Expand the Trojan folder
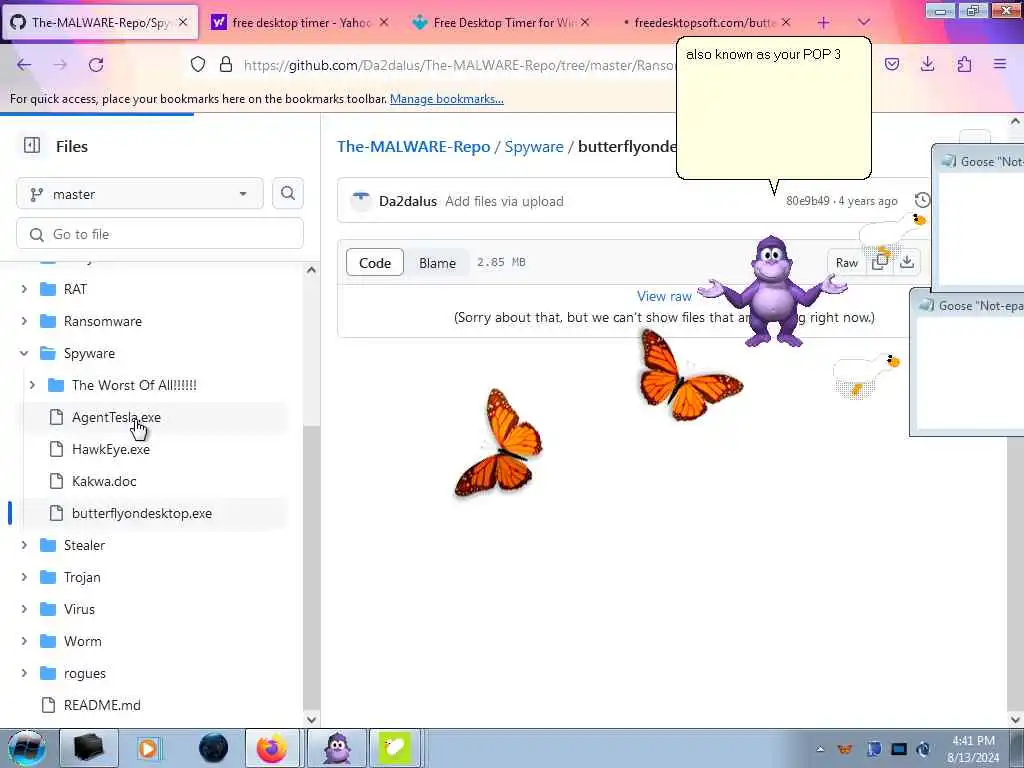1024x768 pixels. [x=24, y=577]
